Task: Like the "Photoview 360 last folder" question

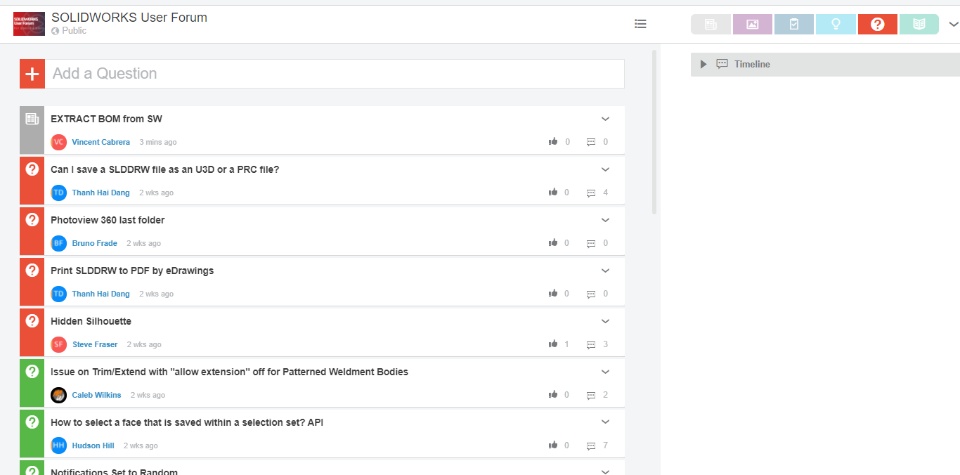Action: click(554, 243)
